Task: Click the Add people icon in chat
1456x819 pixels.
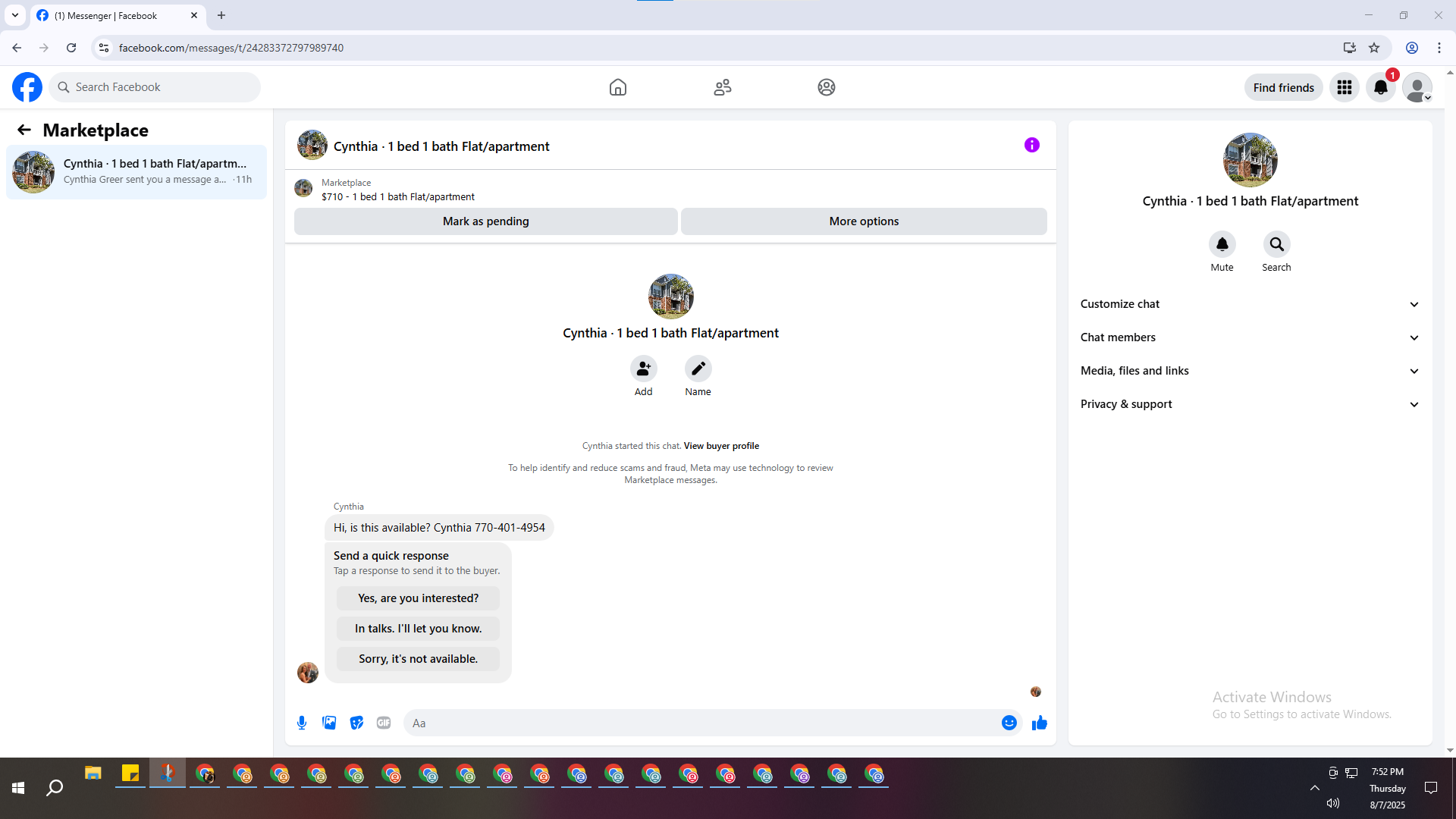Action: click(x=644, y=369)
